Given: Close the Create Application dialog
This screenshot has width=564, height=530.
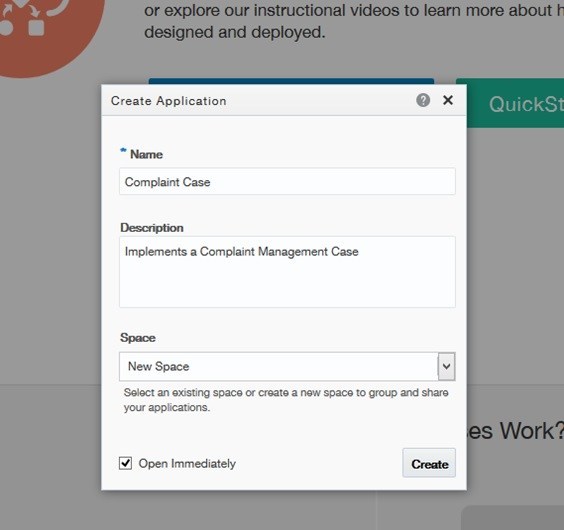Looking at the screenshot, I should point(448,100).
